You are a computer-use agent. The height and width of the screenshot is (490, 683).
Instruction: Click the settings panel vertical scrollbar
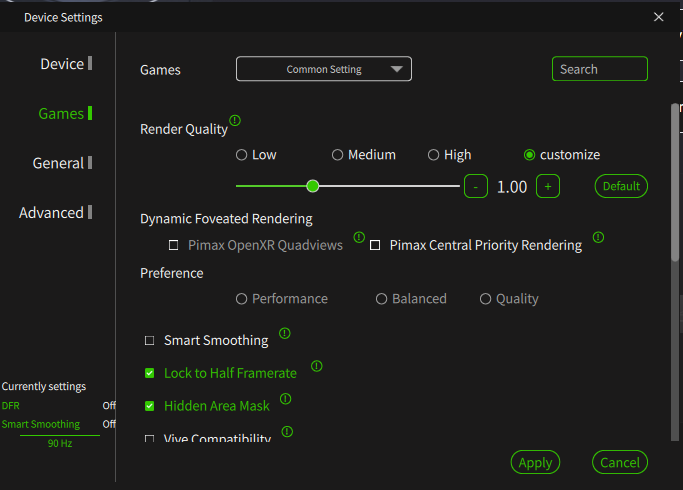(675, 183)
